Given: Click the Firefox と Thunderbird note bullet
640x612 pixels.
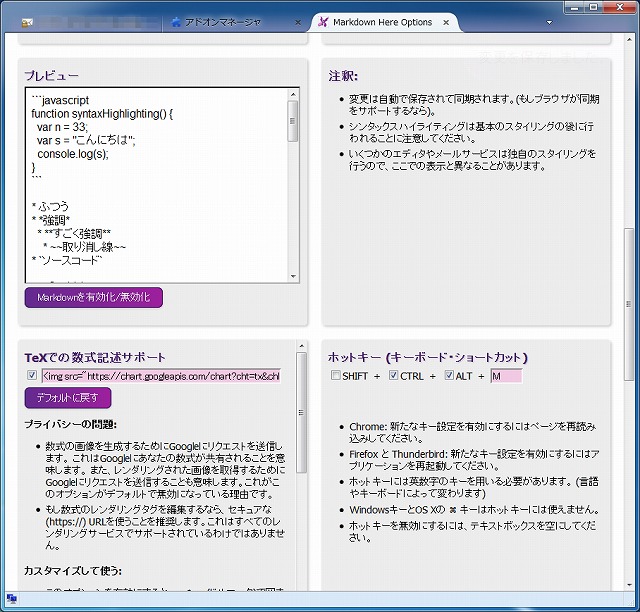Looking at the screenshot, I should [474, 460].
